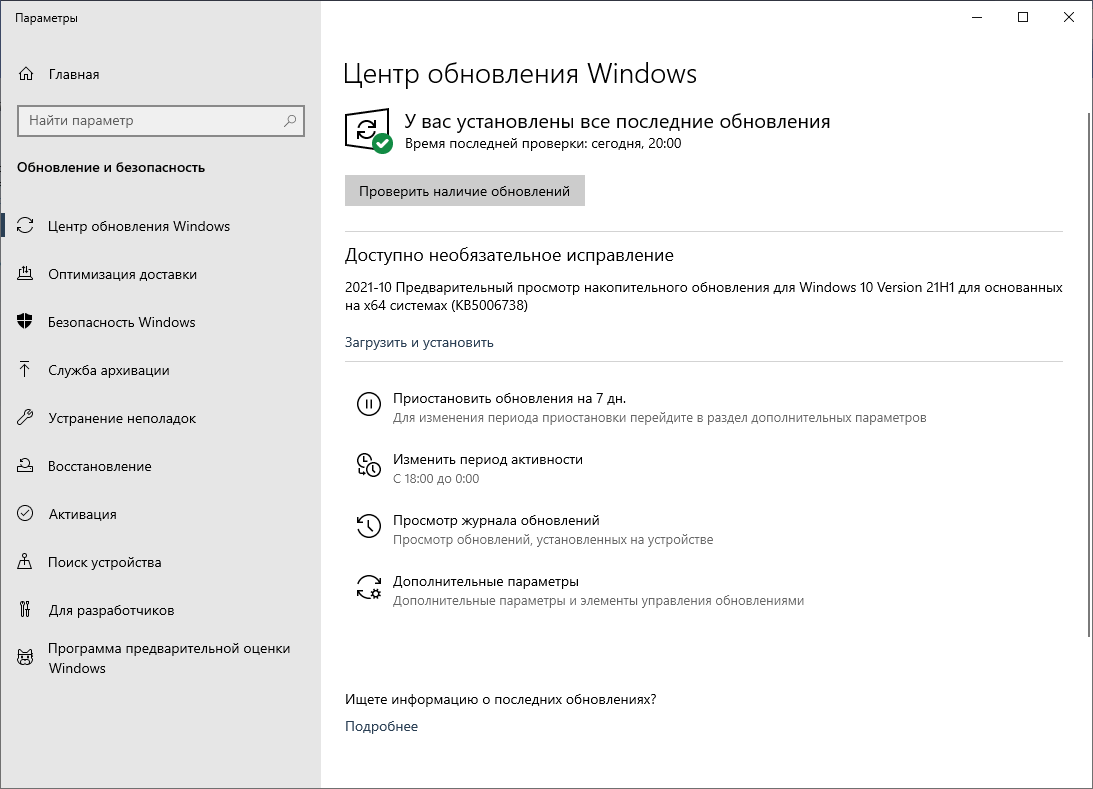Open 'Просмотр журнала обновлений' history
This screenshot has width=1093, height=789.
click(495, 520)
